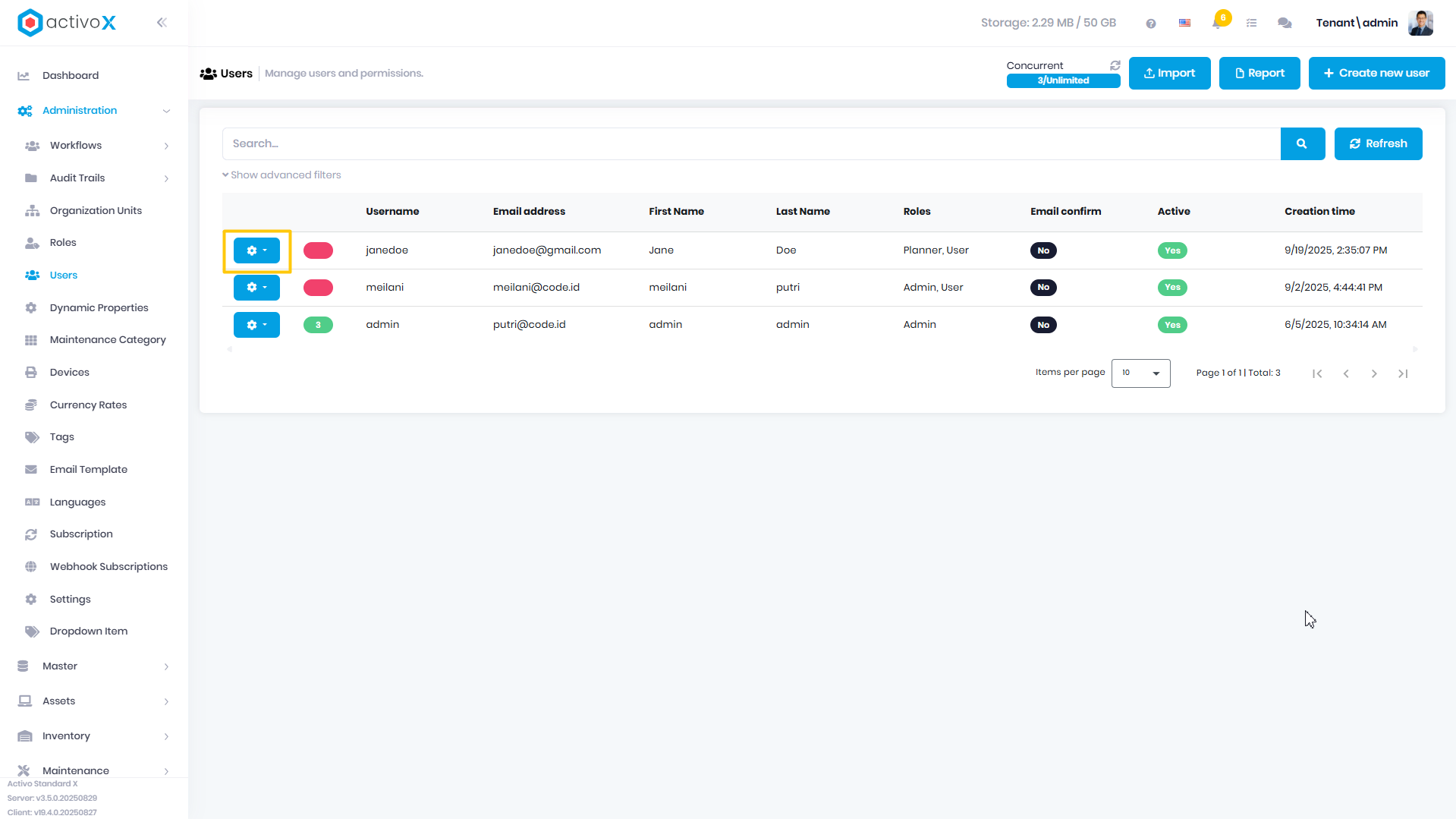
Task: Open the items per page dropdown
Action: click(1140, 373)
